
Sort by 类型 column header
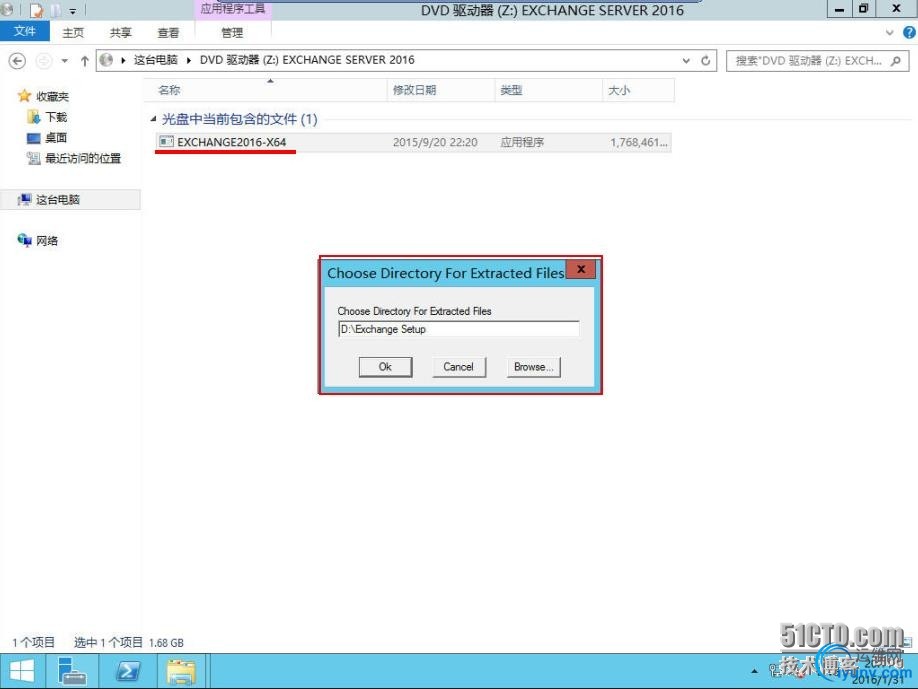(x=549, y=90)
